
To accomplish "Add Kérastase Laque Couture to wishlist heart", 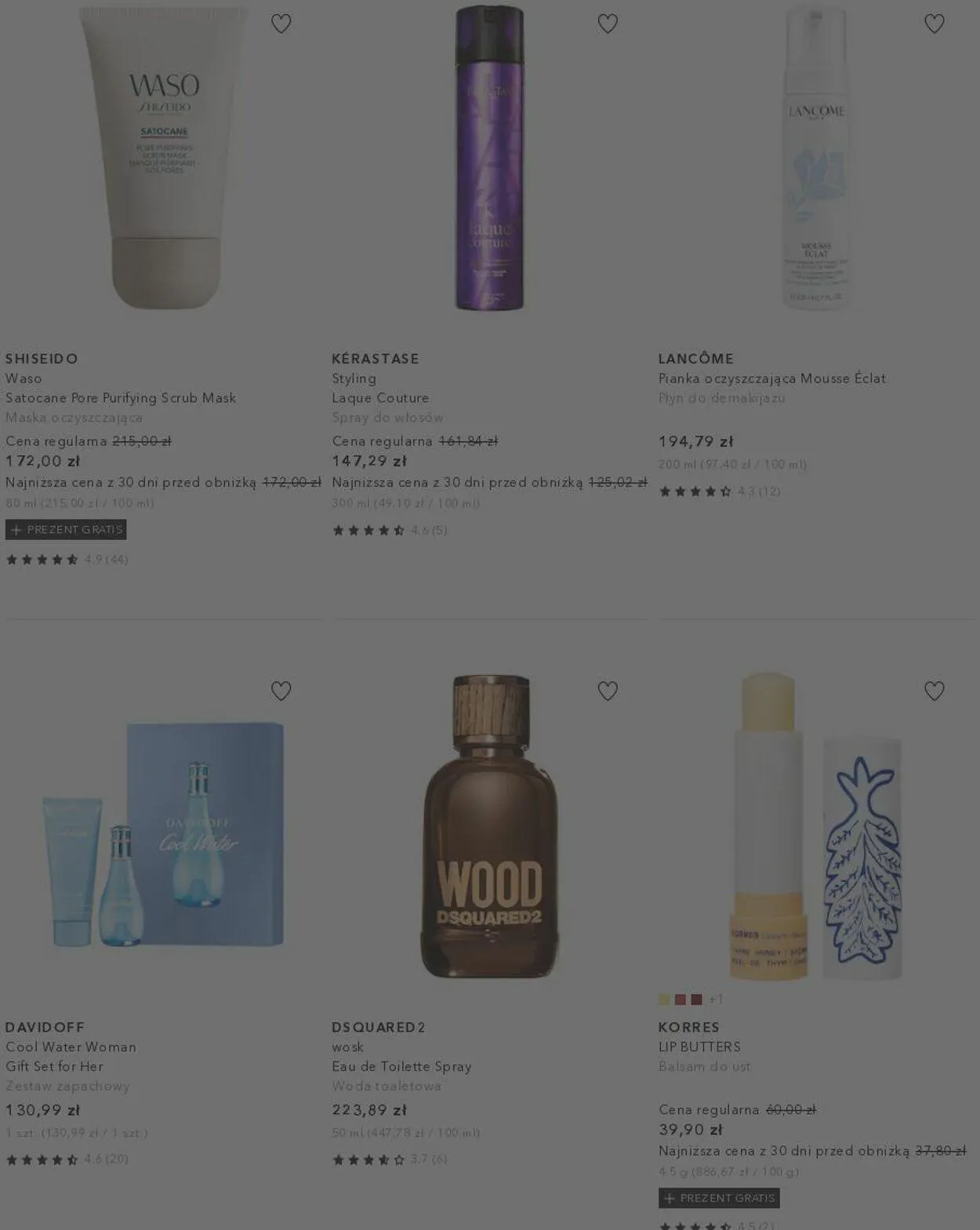I will click(608, 24).
